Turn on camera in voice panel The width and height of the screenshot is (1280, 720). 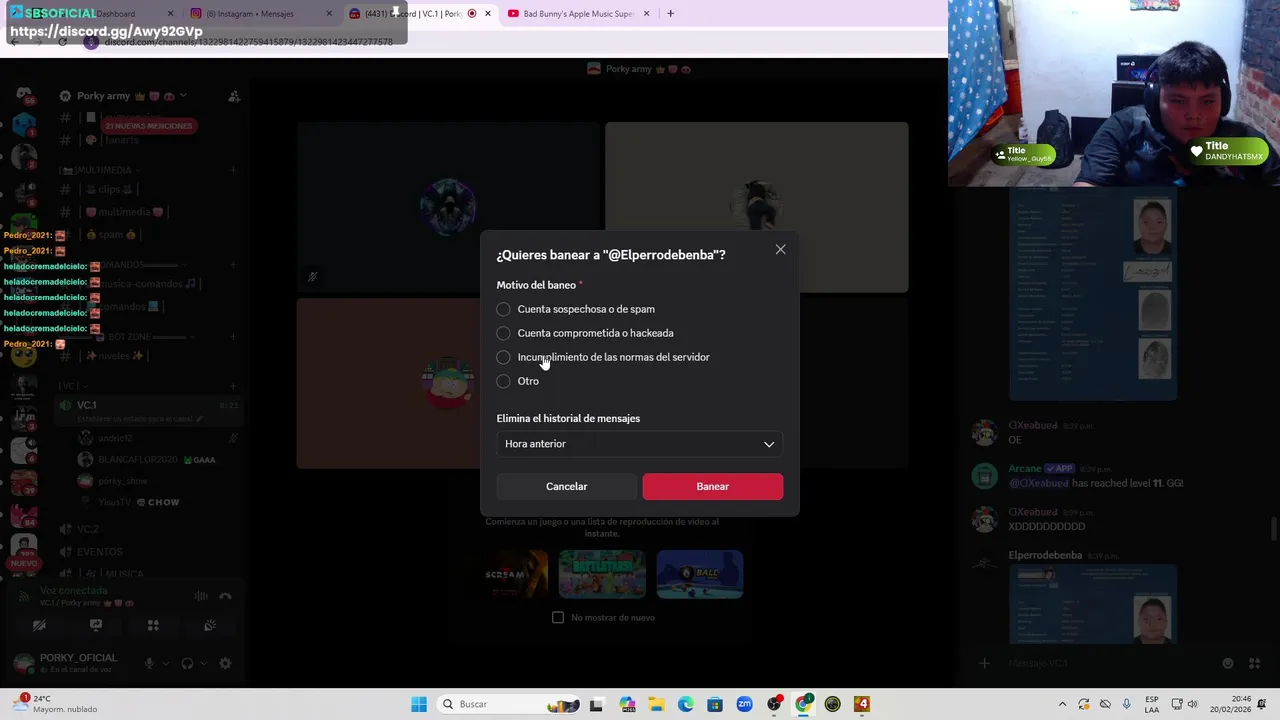point(39,625)
